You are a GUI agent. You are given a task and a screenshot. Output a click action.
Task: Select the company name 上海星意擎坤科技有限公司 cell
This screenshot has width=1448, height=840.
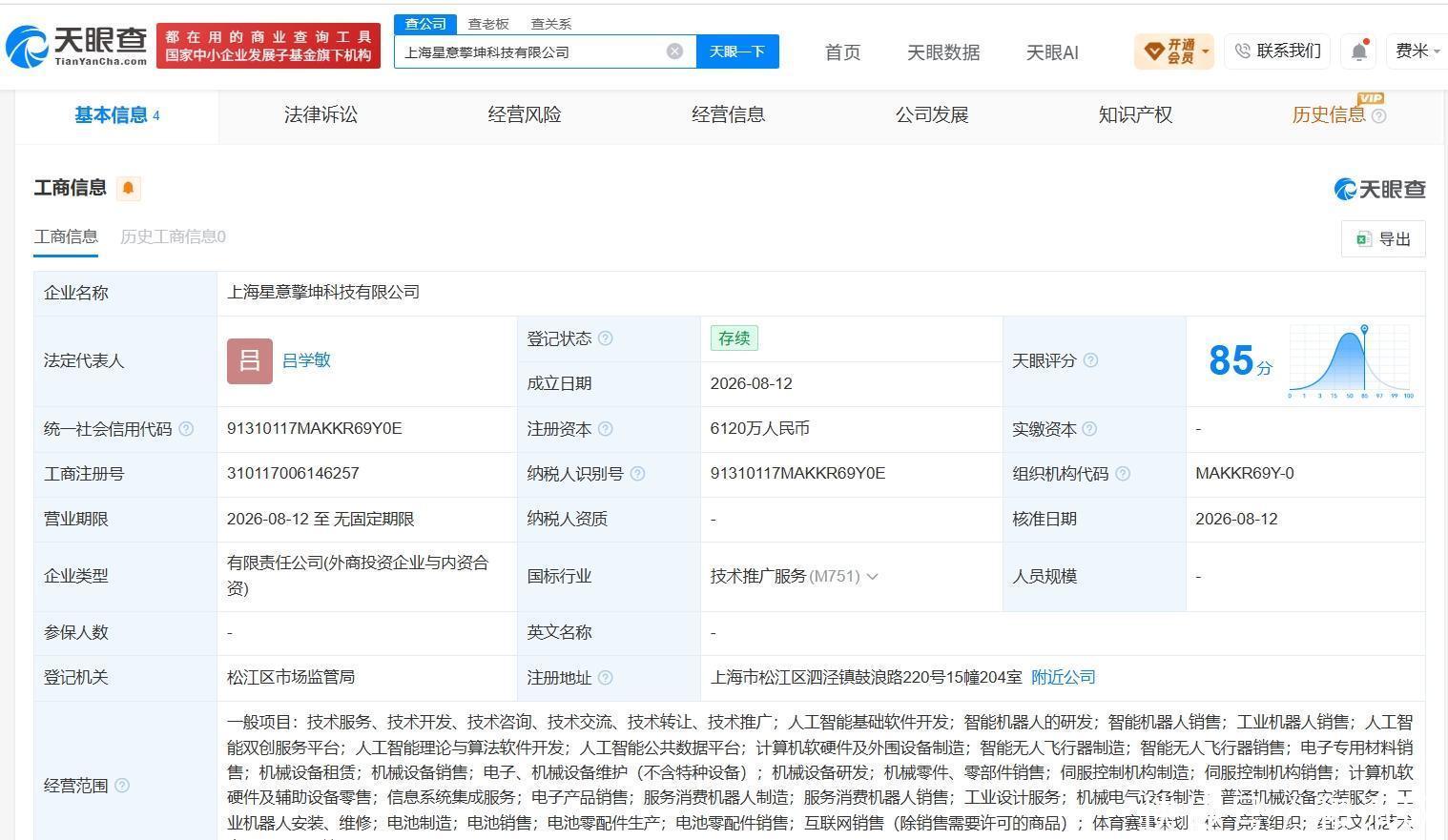323,293
